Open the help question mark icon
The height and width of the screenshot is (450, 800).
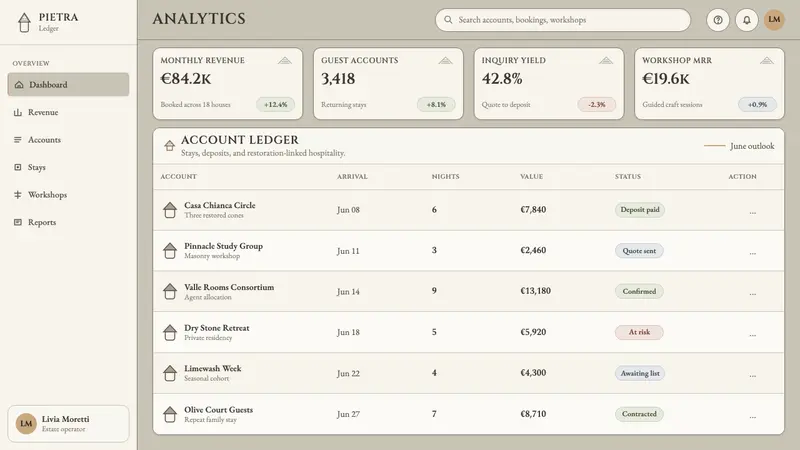tap(718, 20)
